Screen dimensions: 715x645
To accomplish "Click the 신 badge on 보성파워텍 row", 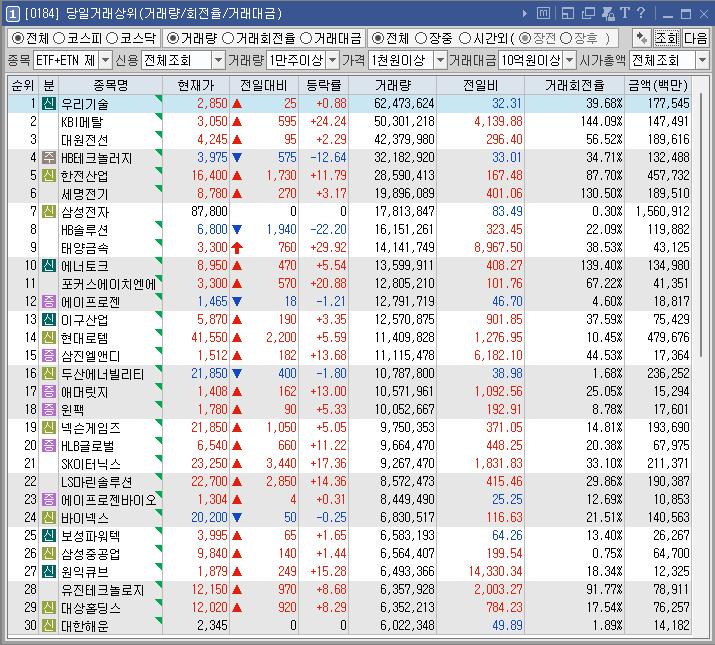I will click(49, 535).
